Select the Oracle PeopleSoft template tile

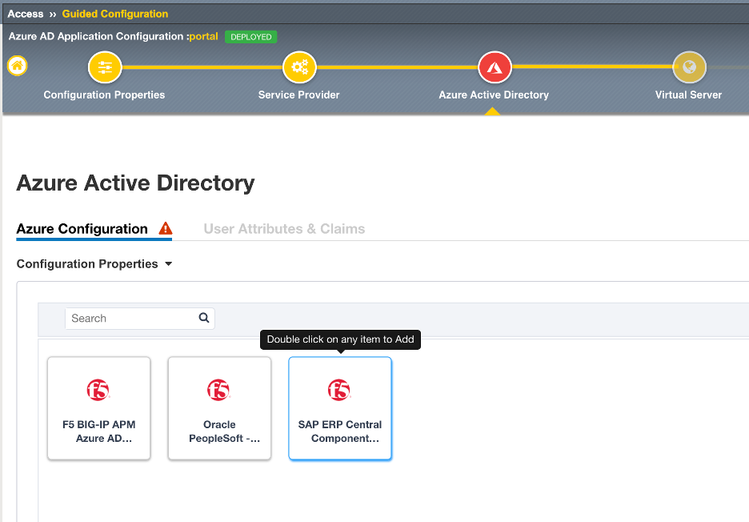tap(219, 408)
